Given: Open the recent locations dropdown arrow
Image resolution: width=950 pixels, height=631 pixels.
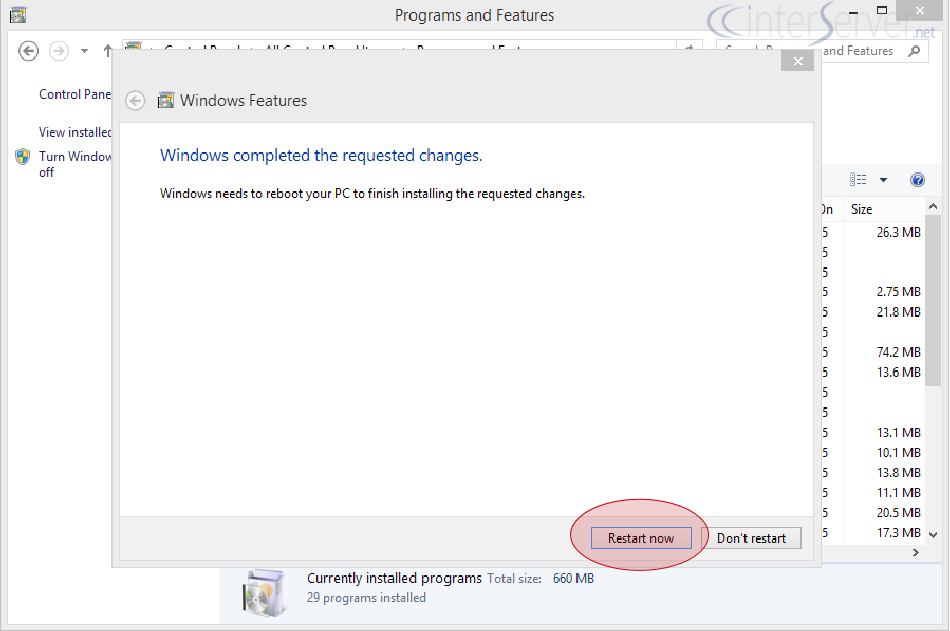Looking at the screenshot, I should (84, 51).
